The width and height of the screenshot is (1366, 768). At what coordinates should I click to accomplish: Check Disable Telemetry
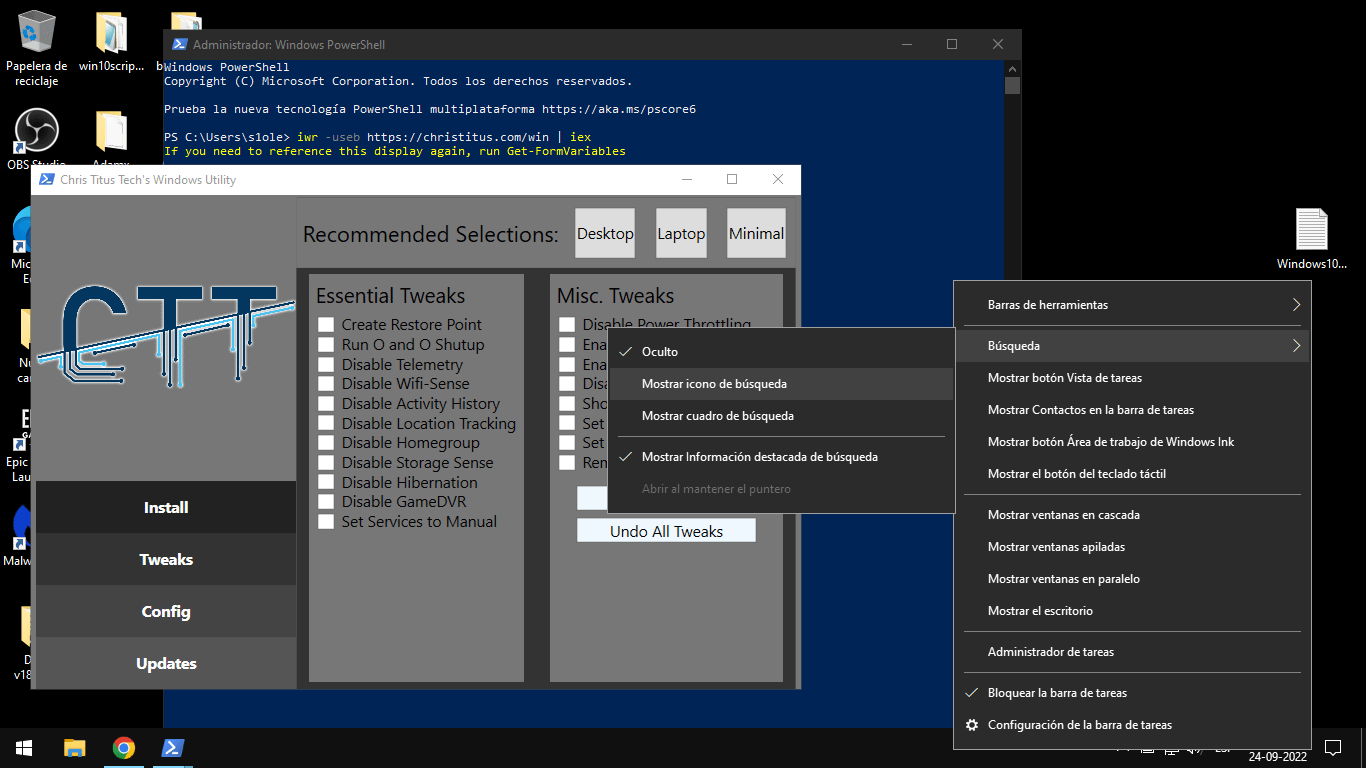click(326, 364)
